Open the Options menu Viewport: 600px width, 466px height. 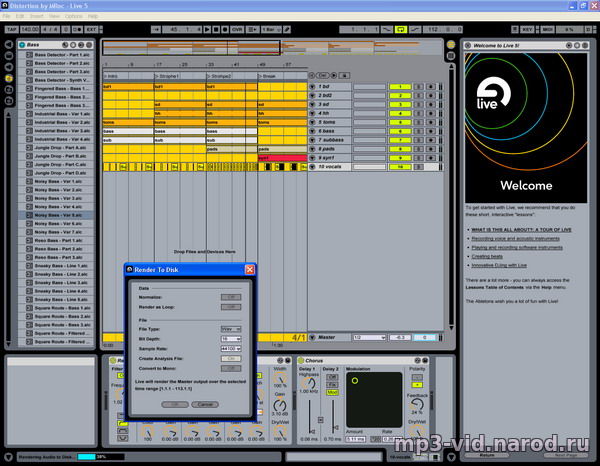click(x=73, y=16)
